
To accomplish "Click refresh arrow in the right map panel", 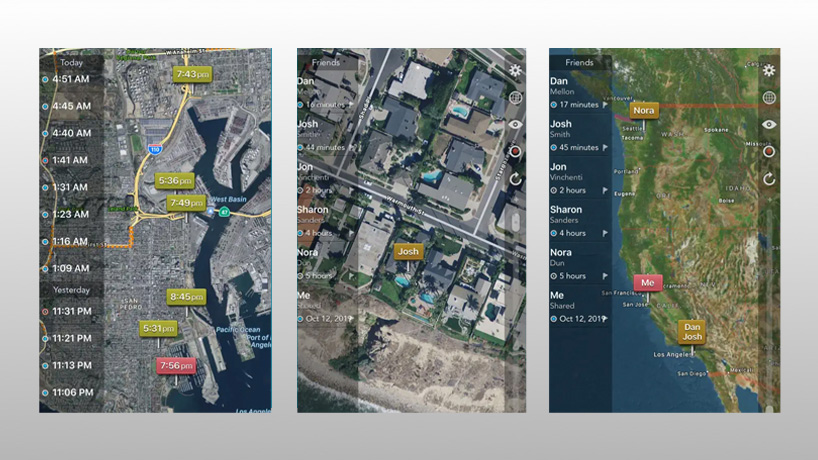I will click(x=768, y=179).
